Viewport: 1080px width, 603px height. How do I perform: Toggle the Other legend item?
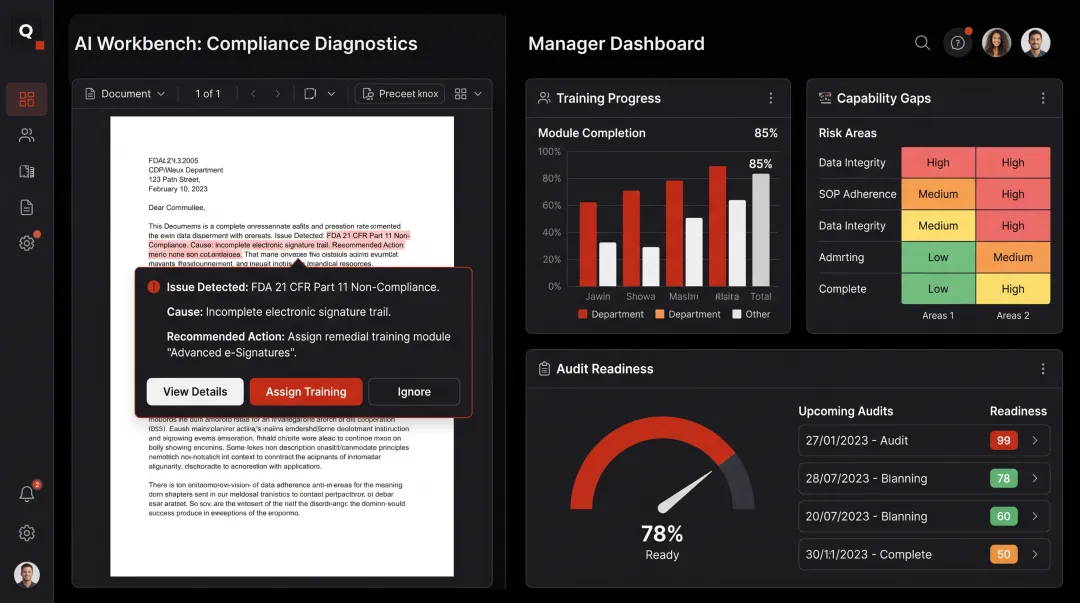pos(751,314)
